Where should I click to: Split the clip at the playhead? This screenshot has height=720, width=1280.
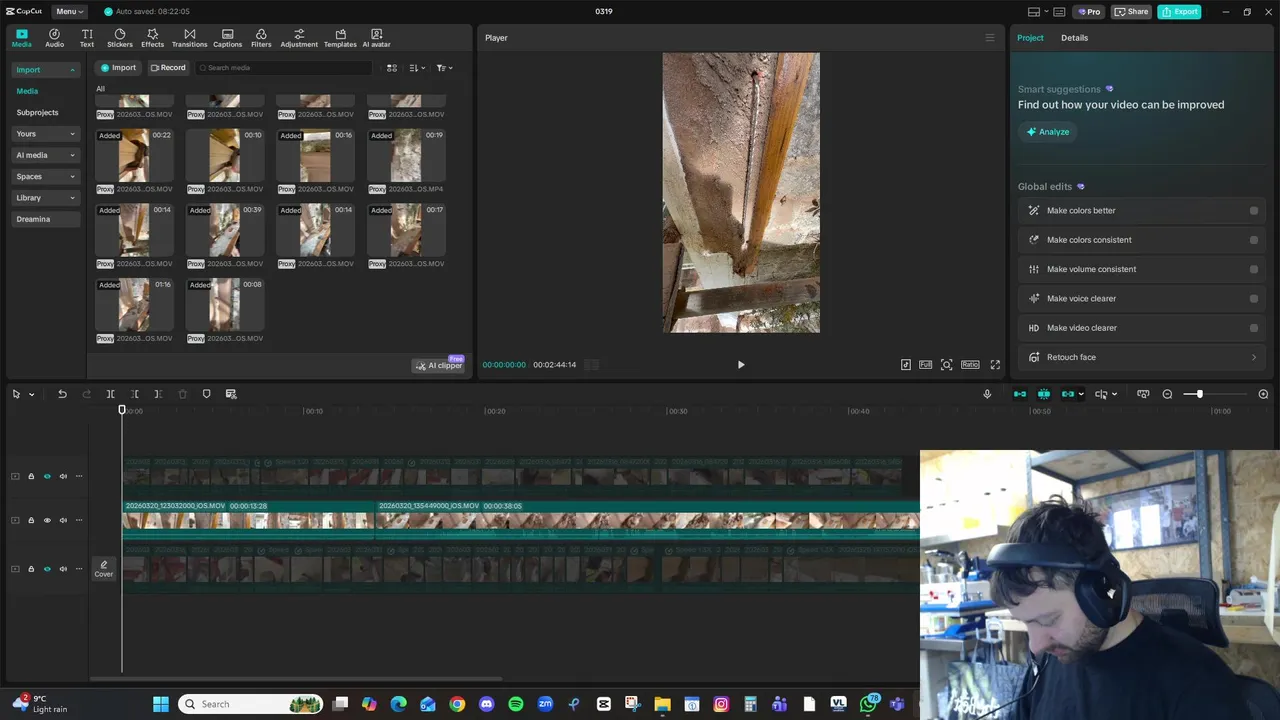(x=111, y=394)
